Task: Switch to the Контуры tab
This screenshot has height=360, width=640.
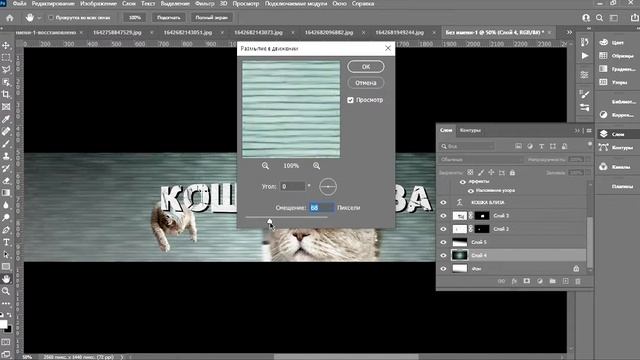Action: (470, 130)
